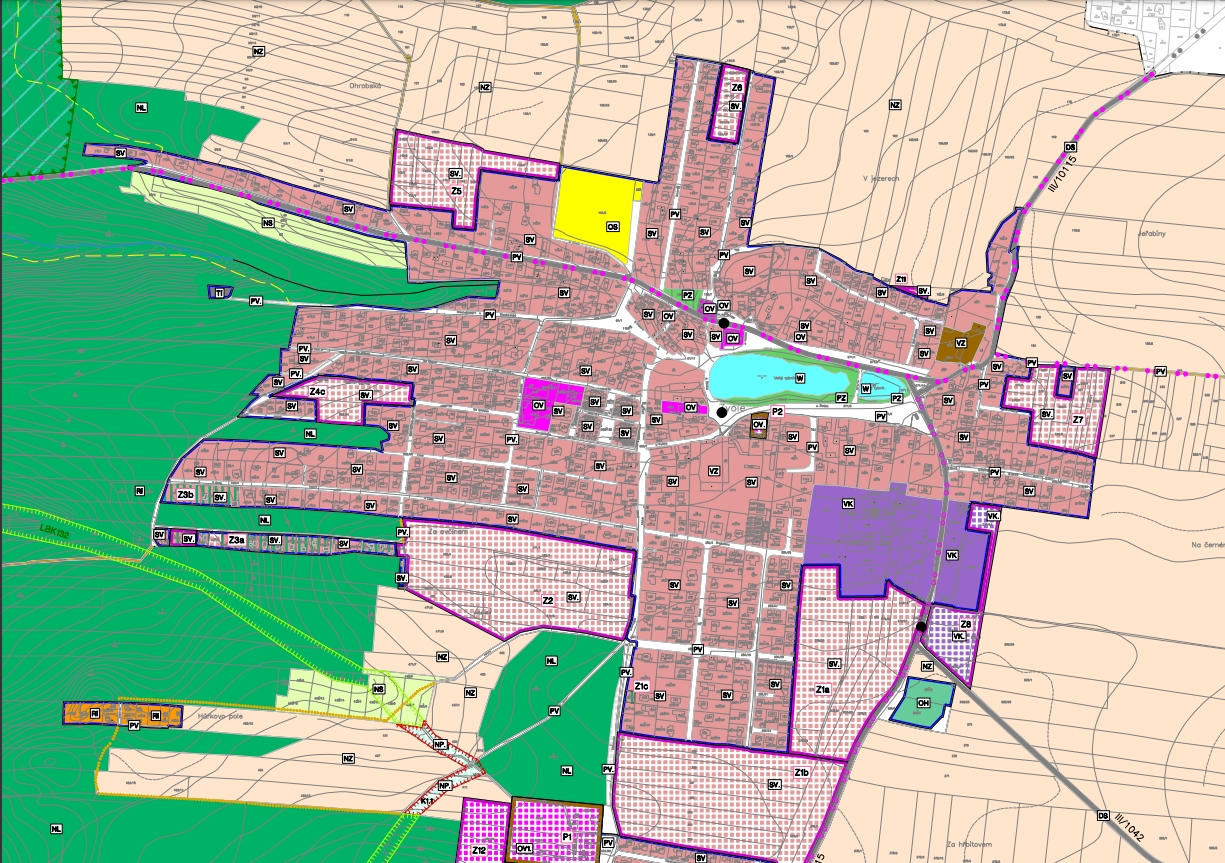Click the Z2 hatched zone label
This screenshot has height=863, width=1225.
tap(548, 601)
